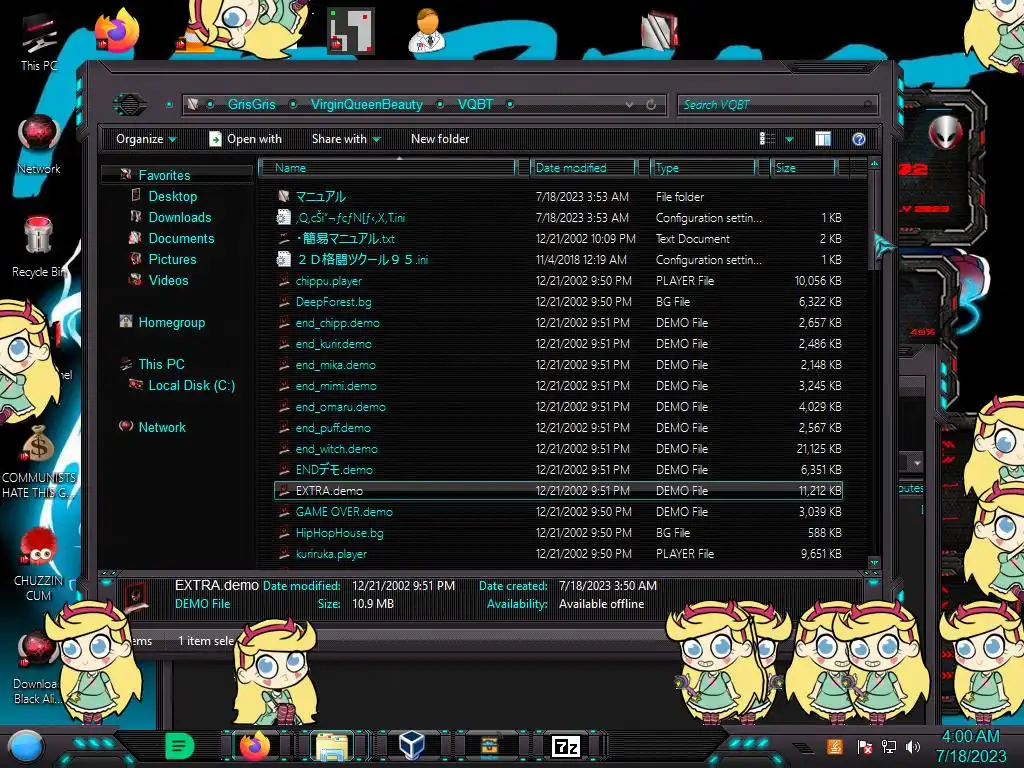Image resolution: width=1024 pixels, height=768 pixels.
Task: Select chippu.player file
Action: (328, 281)
